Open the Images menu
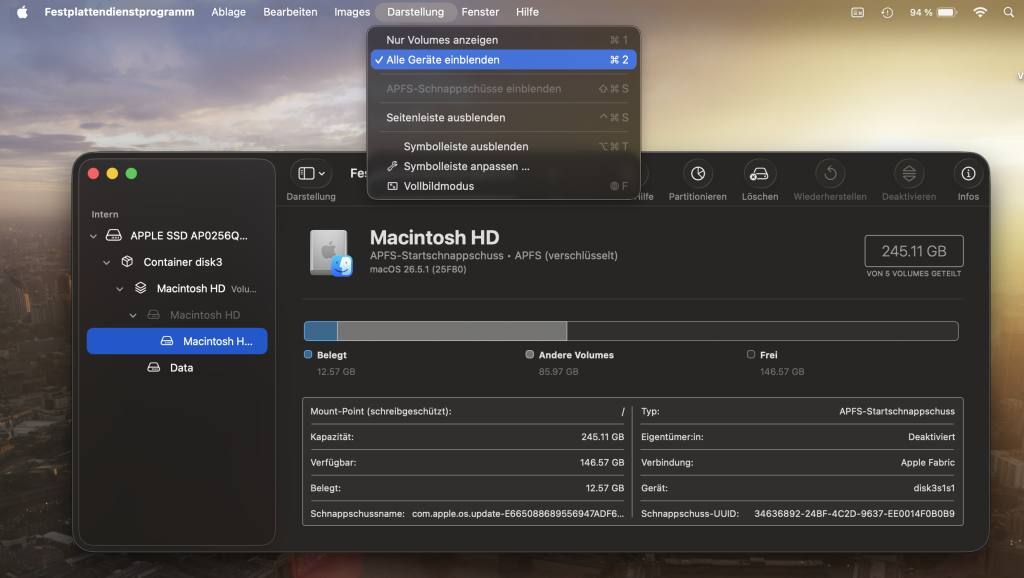1024x578 pixels. (352, 12)
